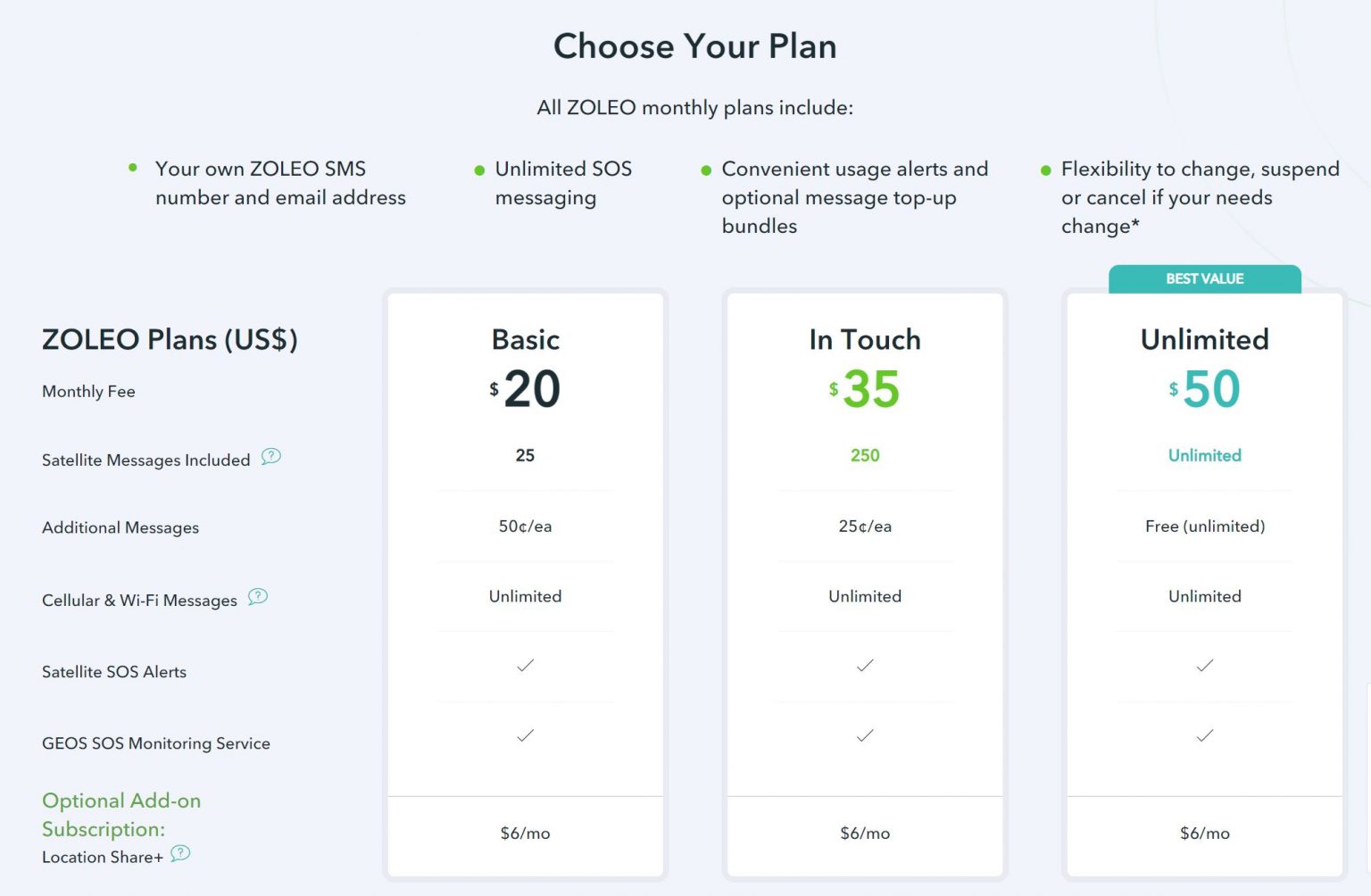Click info bubble next to Location Share+
This screenshot has height=896, width=1371.
(x=180, y=853)
